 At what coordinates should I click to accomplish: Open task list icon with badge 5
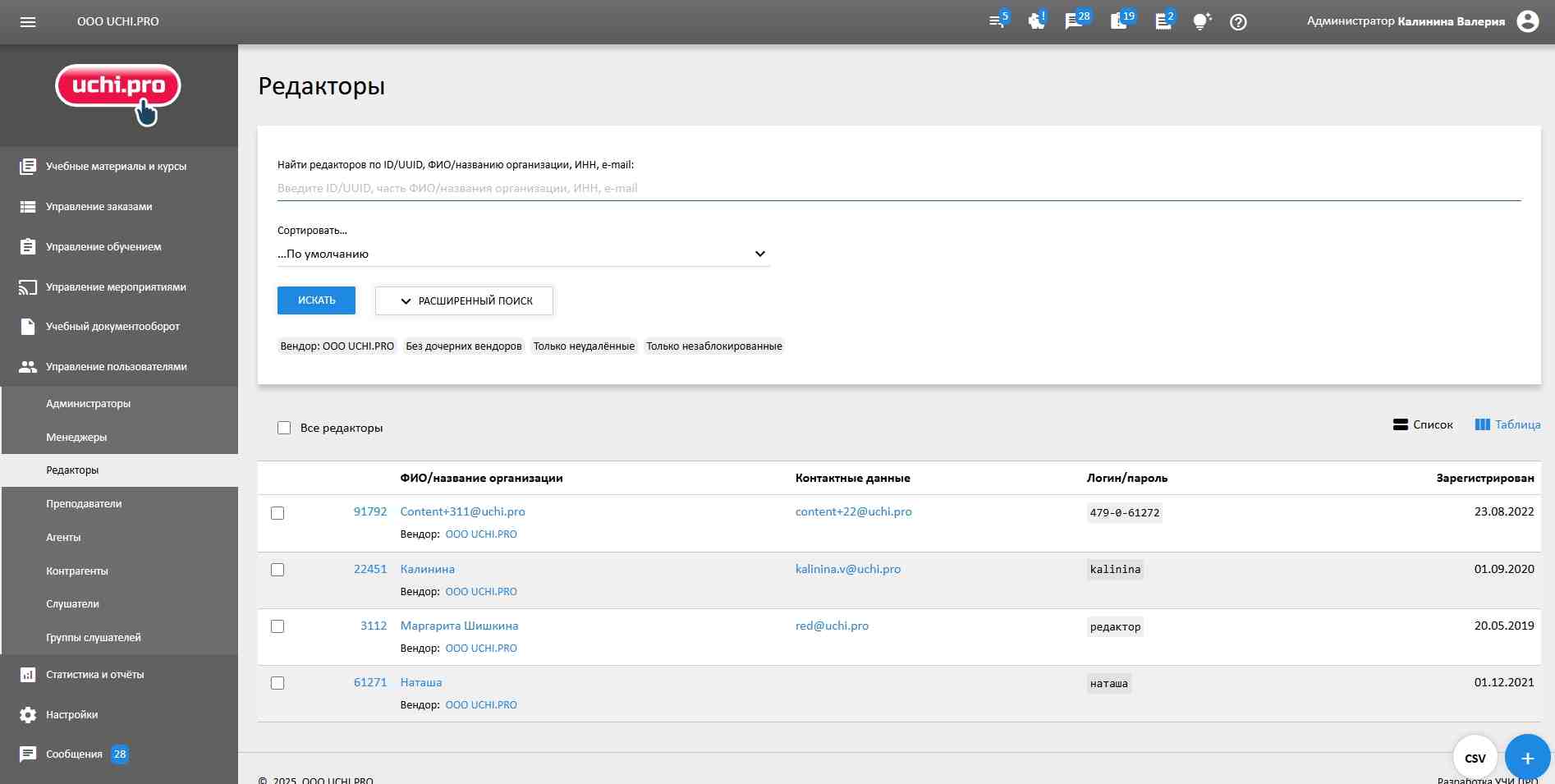[998, 21]
